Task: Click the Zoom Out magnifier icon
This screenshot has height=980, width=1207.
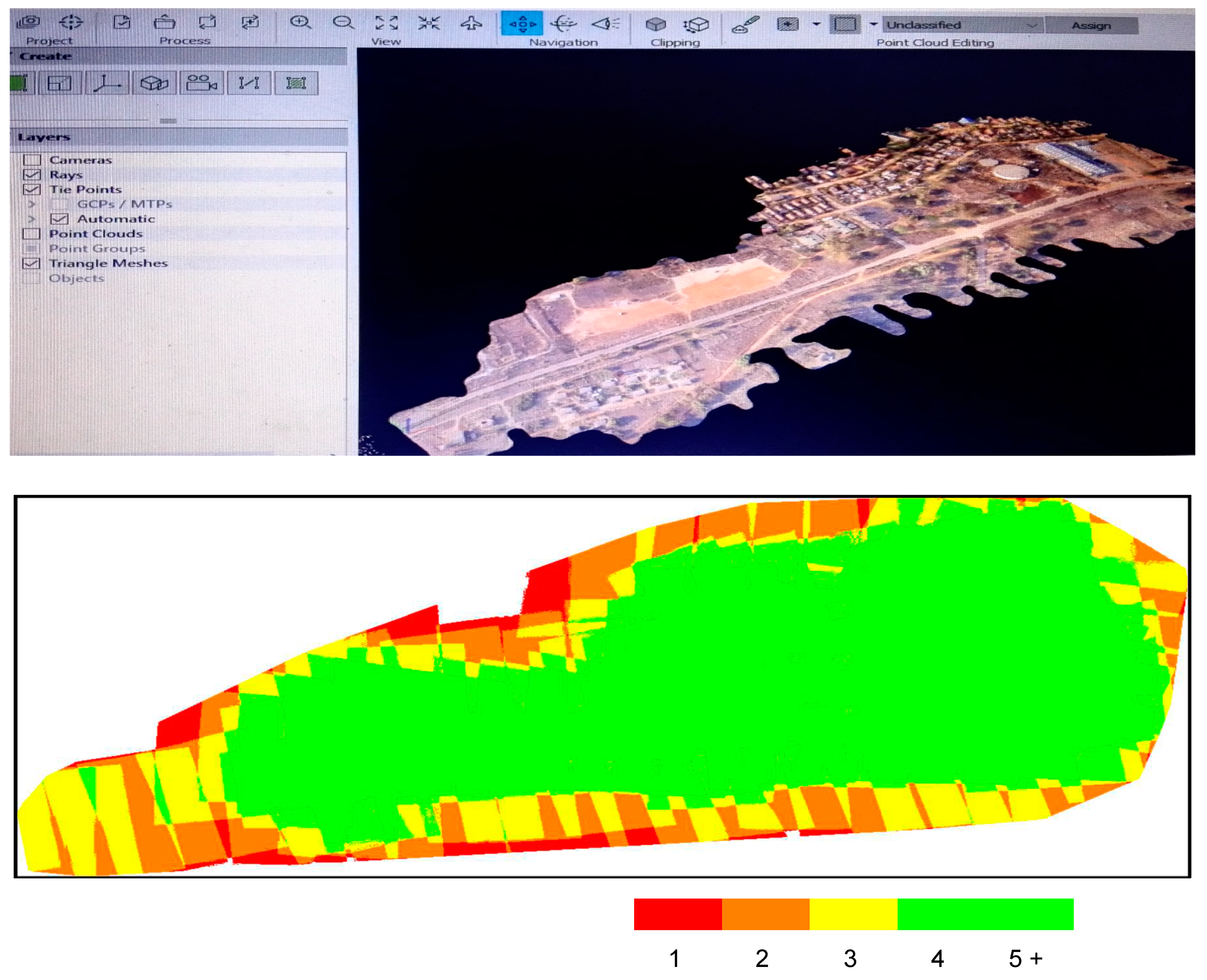Action: tap(343, 23)
